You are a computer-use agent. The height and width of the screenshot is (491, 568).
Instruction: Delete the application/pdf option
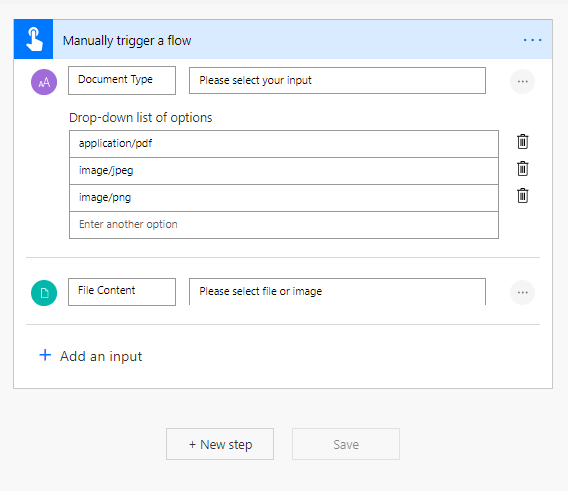[x=522, y=141]
